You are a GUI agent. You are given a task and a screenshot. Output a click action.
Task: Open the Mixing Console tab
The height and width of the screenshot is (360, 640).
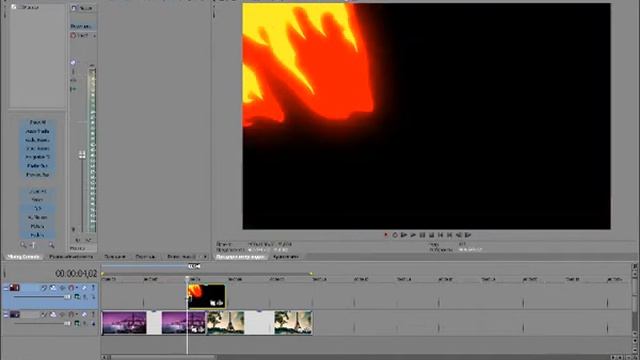click(x=24, y=257)
